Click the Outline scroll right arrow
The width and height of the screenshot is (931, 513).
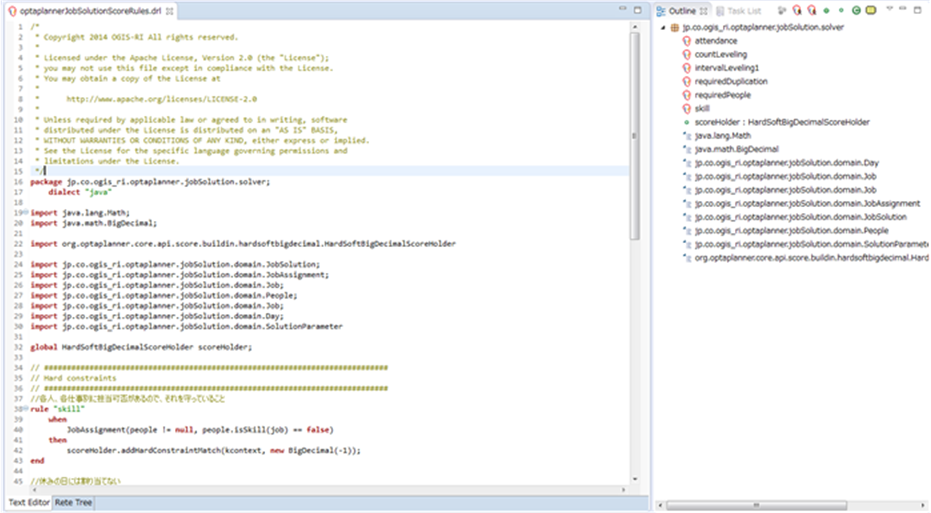(x=923, y=505)
